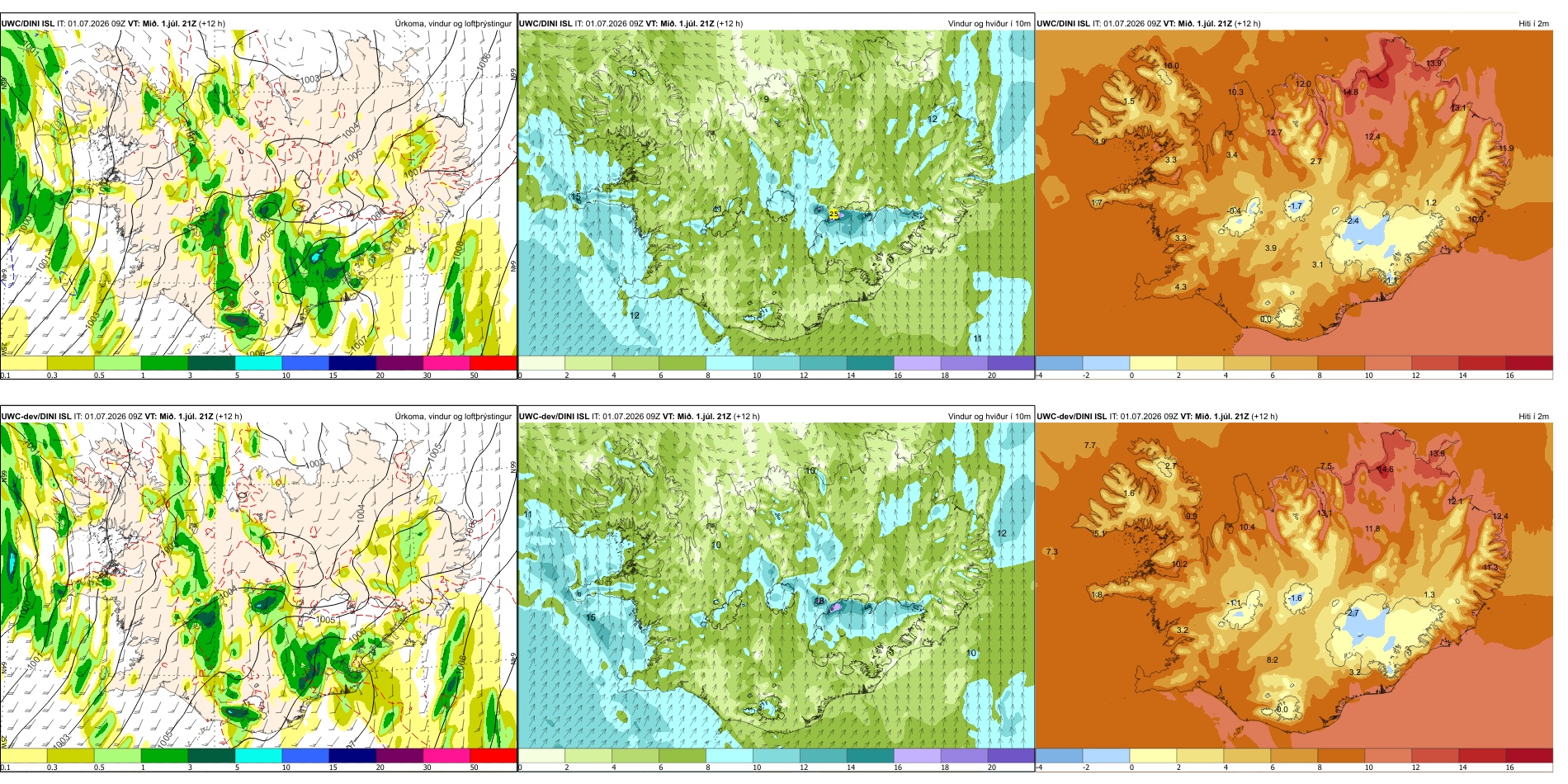Click the 11.8 value on bottom temperature map

1372,529
